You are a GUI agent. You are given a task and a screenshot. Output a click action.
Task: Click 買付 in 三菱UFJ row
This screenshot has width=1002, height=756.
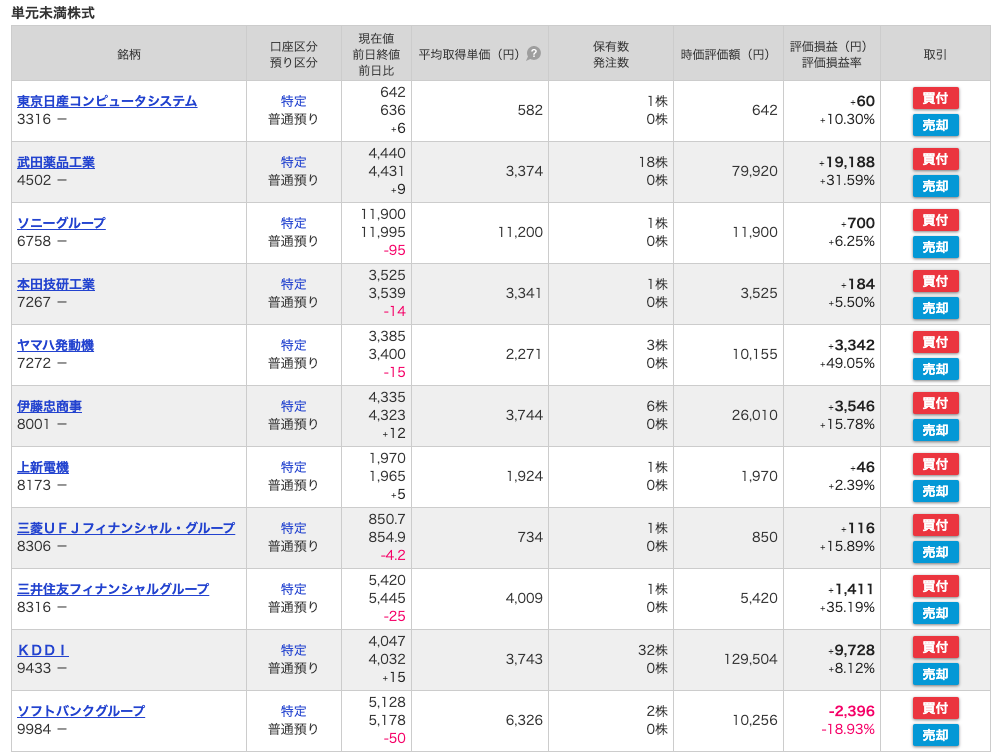pos(935,525)
